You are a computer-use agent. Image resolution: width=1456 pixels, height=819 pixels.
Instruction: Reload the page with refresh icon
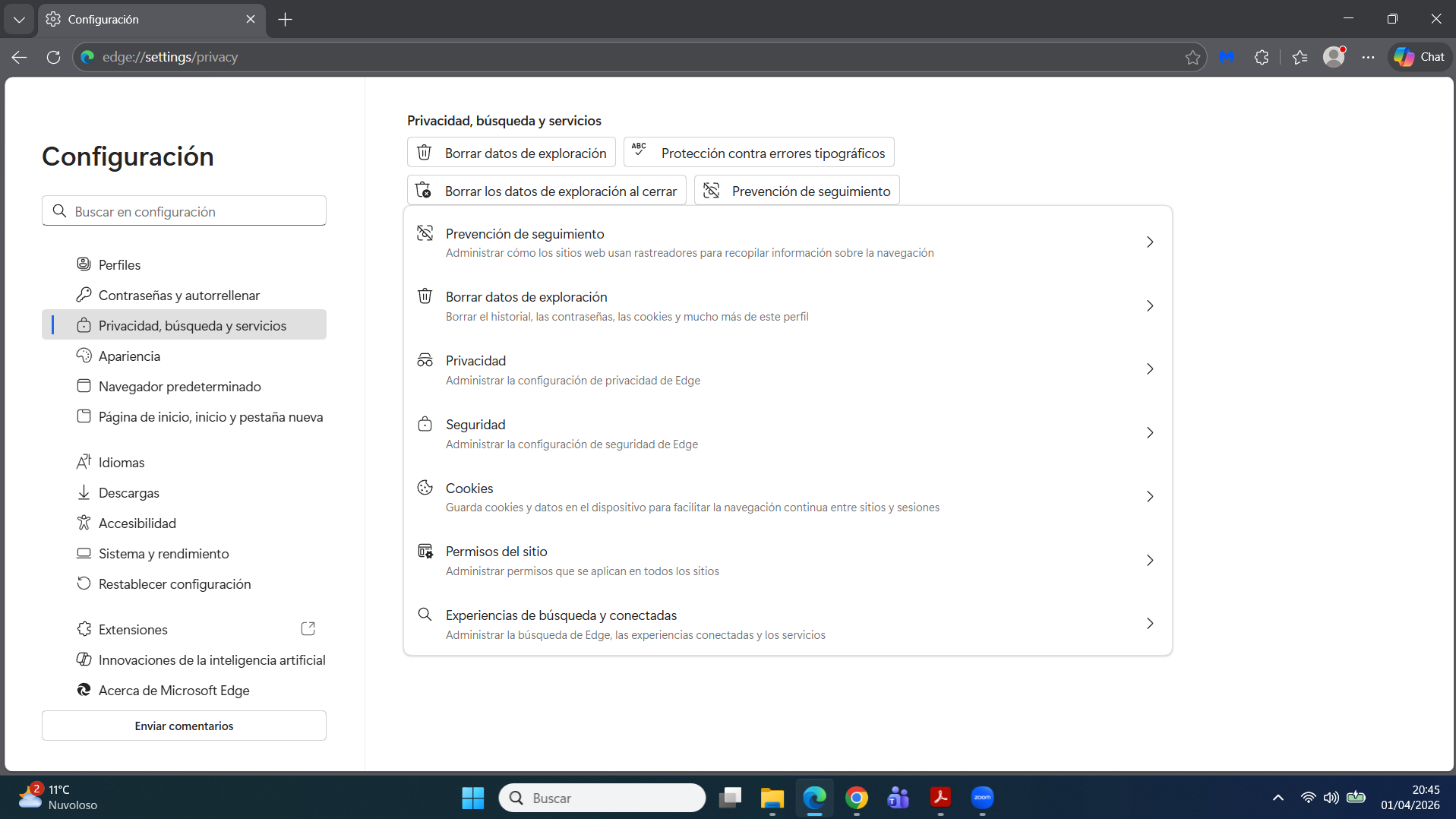53,57
